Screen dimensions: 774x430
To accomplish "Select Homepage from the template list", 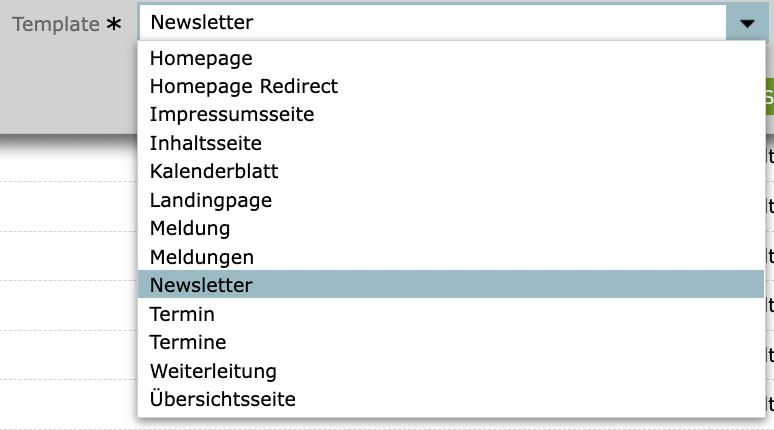I will [x=201, y=58].
